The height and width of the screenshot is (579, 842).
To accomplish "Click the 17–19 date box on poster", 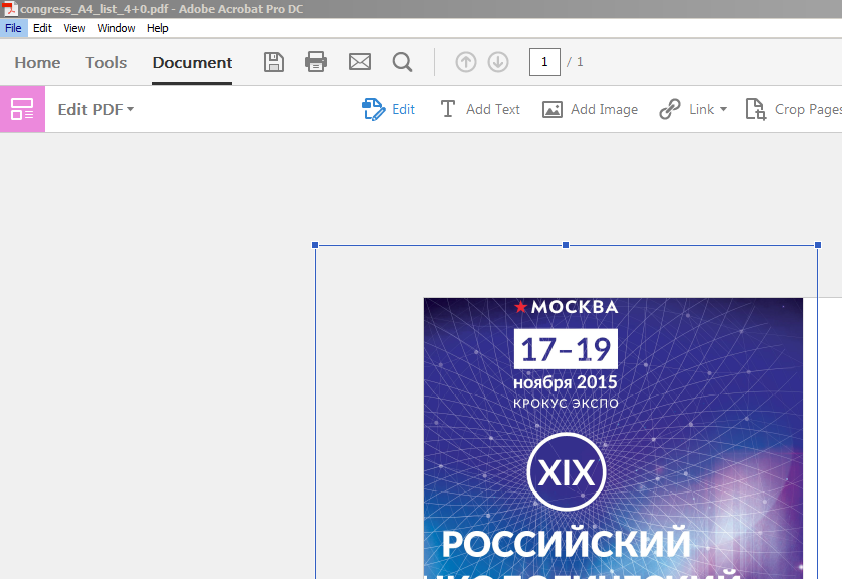I will coord(566,349).
